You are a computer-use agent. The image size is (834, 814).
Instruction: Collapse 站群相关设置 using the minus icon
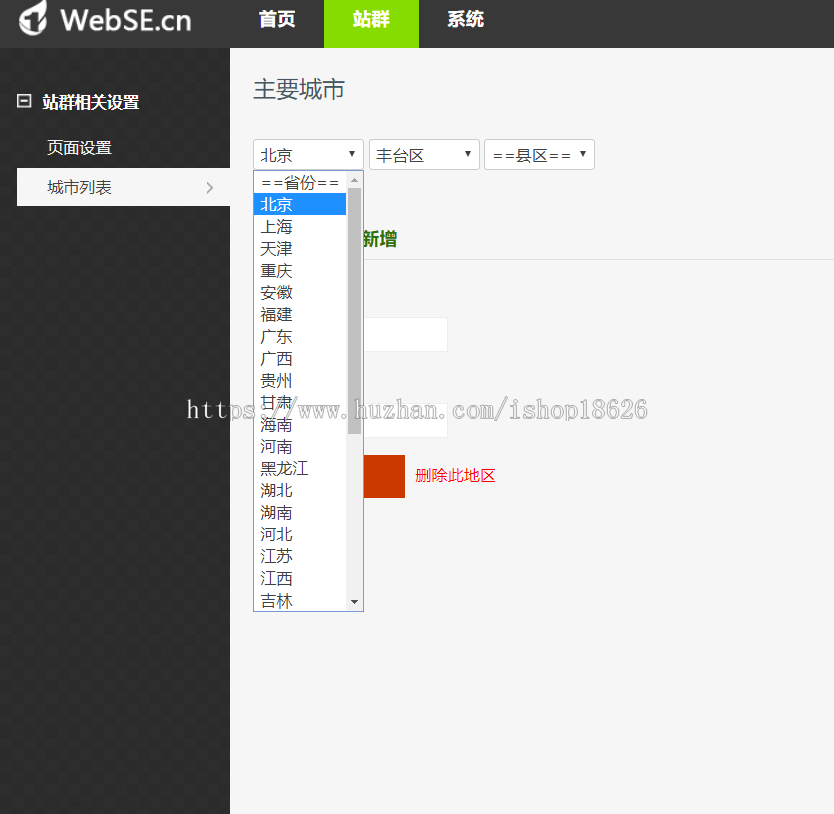pos(24,101)
